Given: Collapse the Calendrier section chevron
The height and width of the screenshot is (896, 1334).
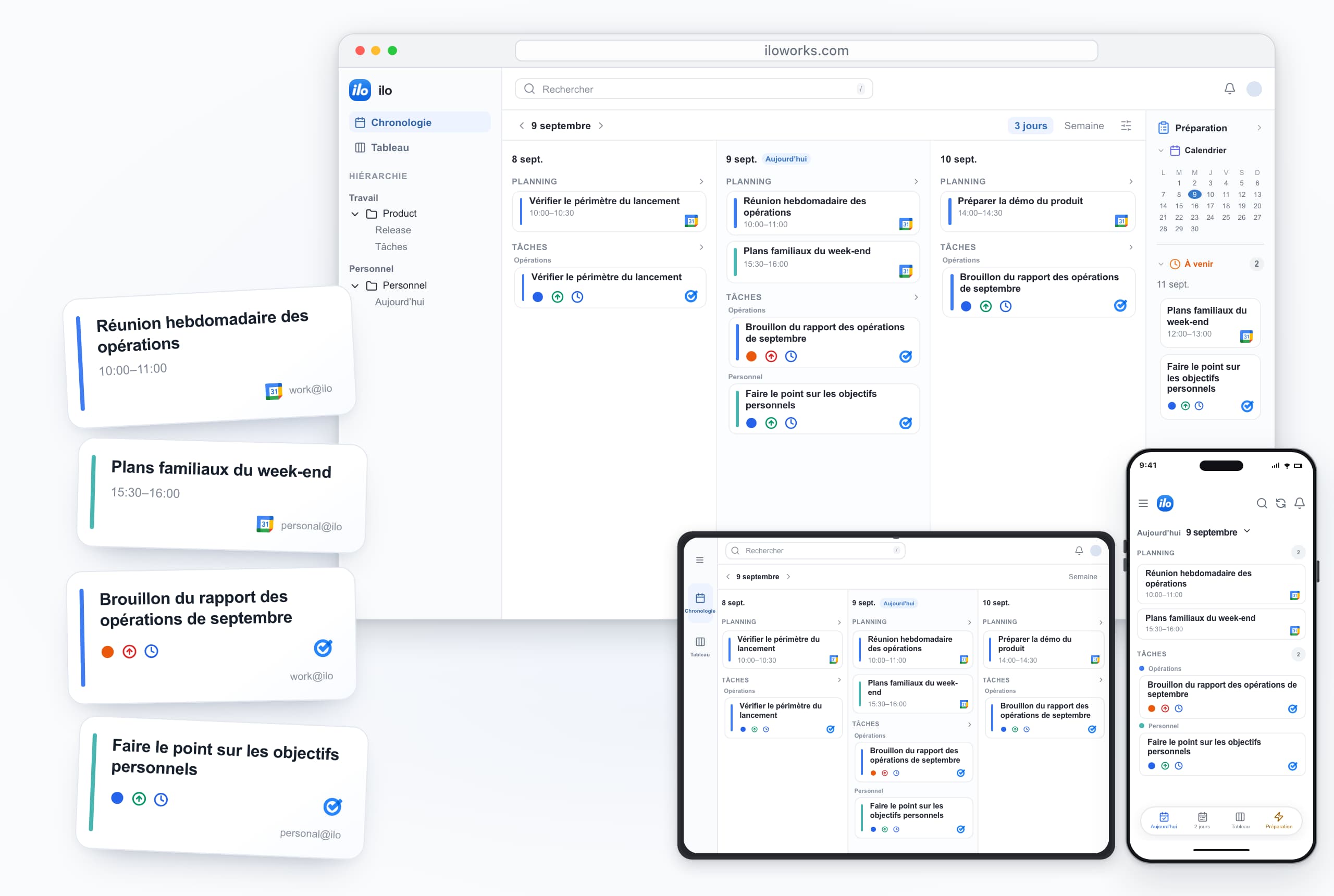Looking at the screenshot, I should tap(1161, 151).
